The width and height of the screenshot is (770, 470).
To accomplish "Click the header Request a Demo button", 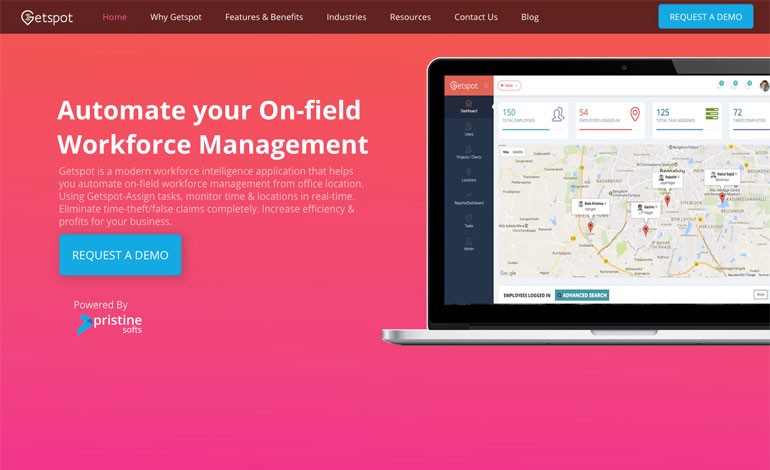I will [706, 16].
